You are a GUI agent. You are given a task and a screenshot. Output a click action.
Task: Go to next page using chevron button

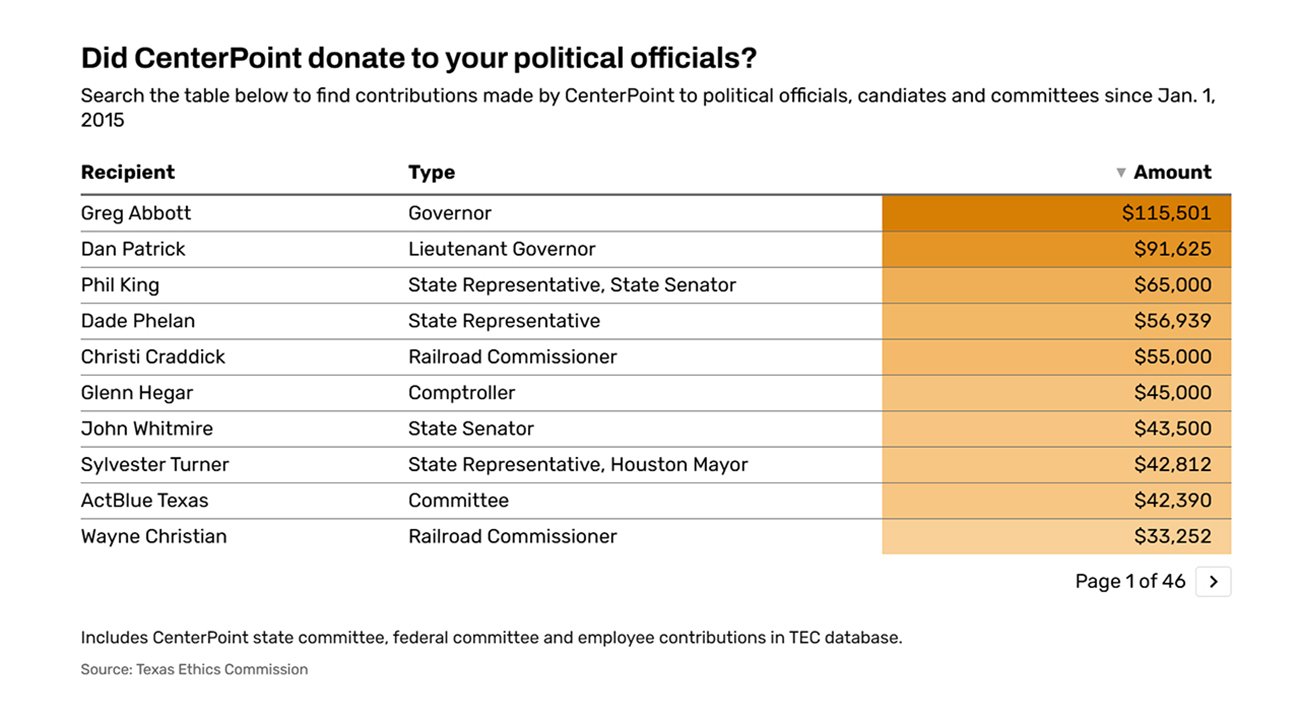click(x=1213, y=582)
